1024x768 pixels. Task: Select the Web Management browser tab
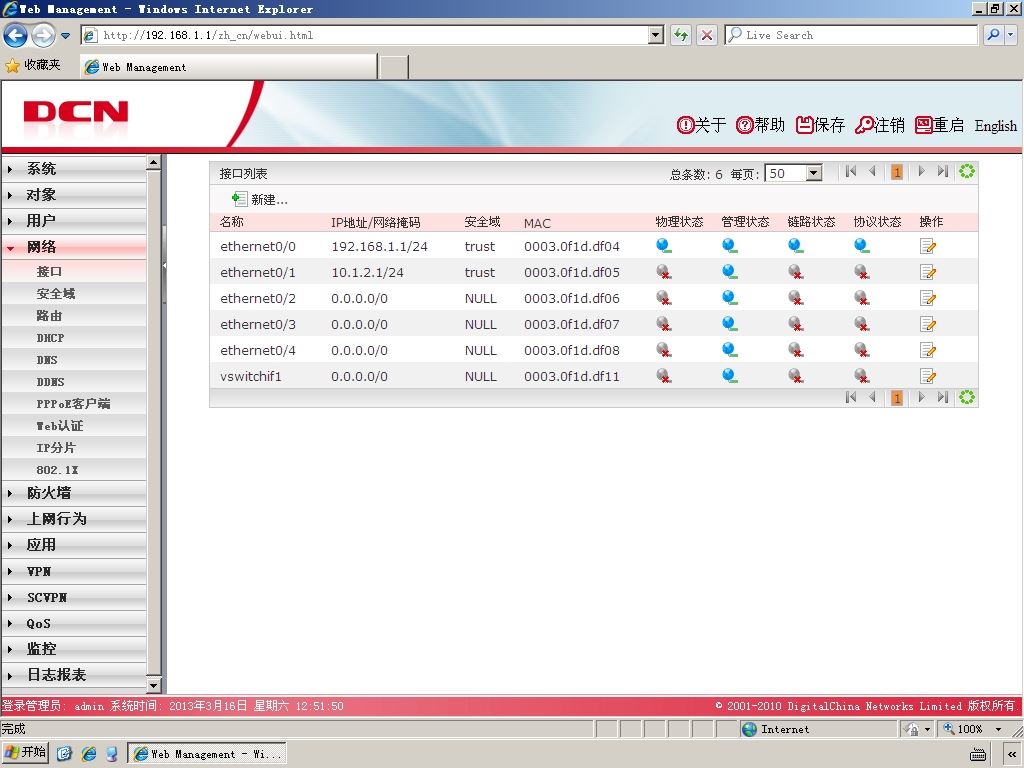pyautogui.click(x=229, y=67)
